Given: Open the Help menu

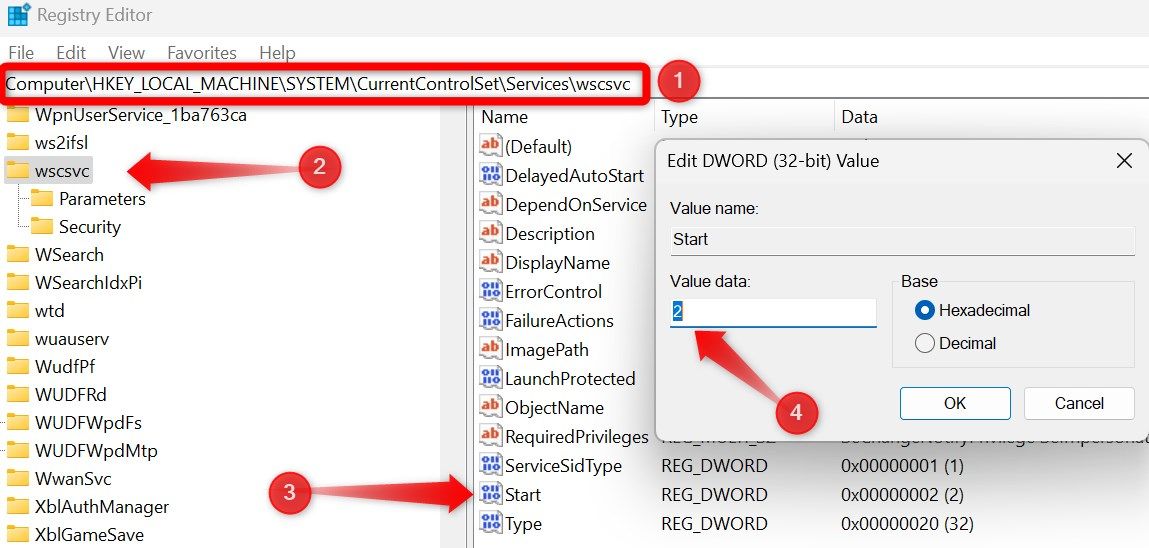Looking at the screenshot, I should click(x=277, y=53).
